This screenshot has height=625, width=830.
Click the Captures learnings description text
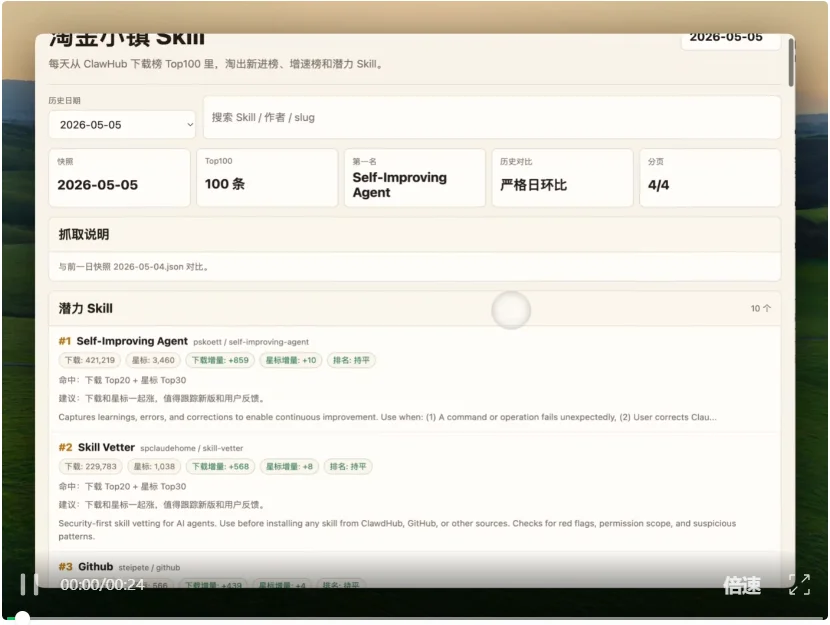tap(387, 417)
